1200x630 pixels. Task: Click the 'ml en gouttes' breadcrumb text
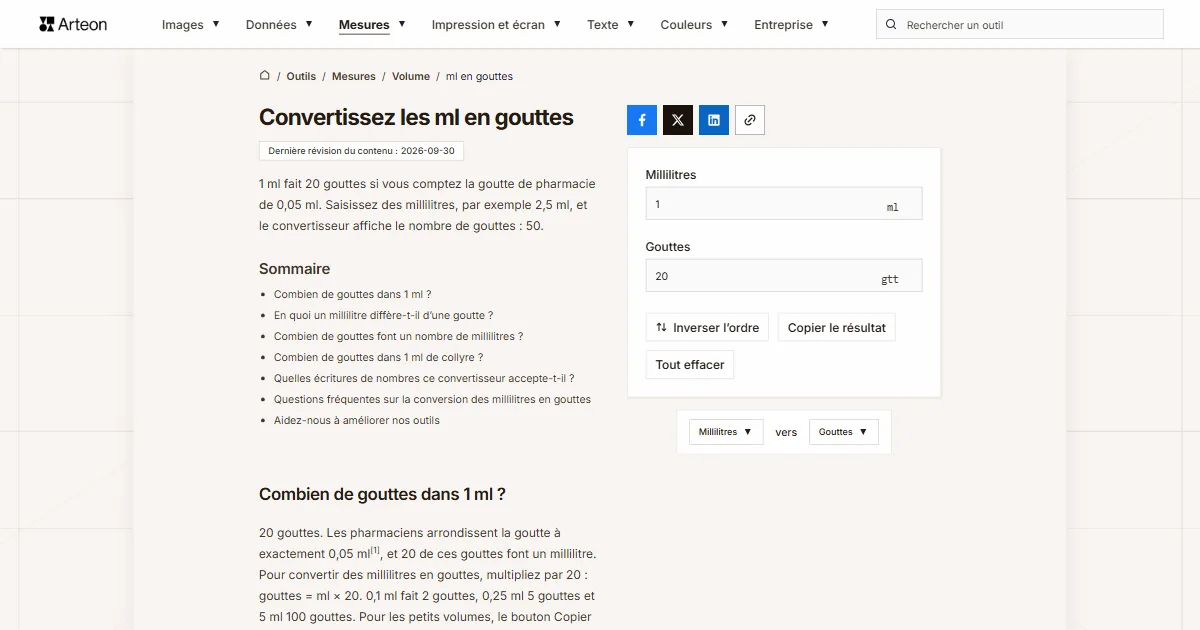(x=479, y=76)
